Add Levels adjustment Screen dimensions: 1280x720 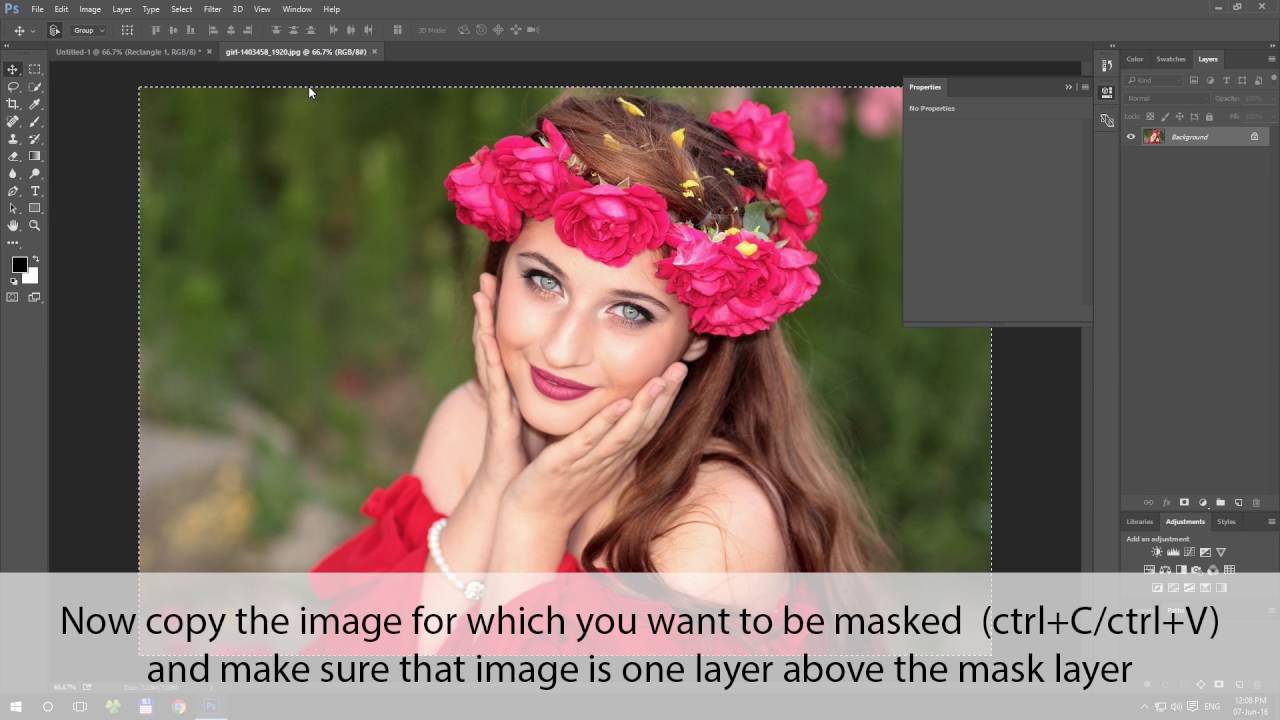[1173, 552]
